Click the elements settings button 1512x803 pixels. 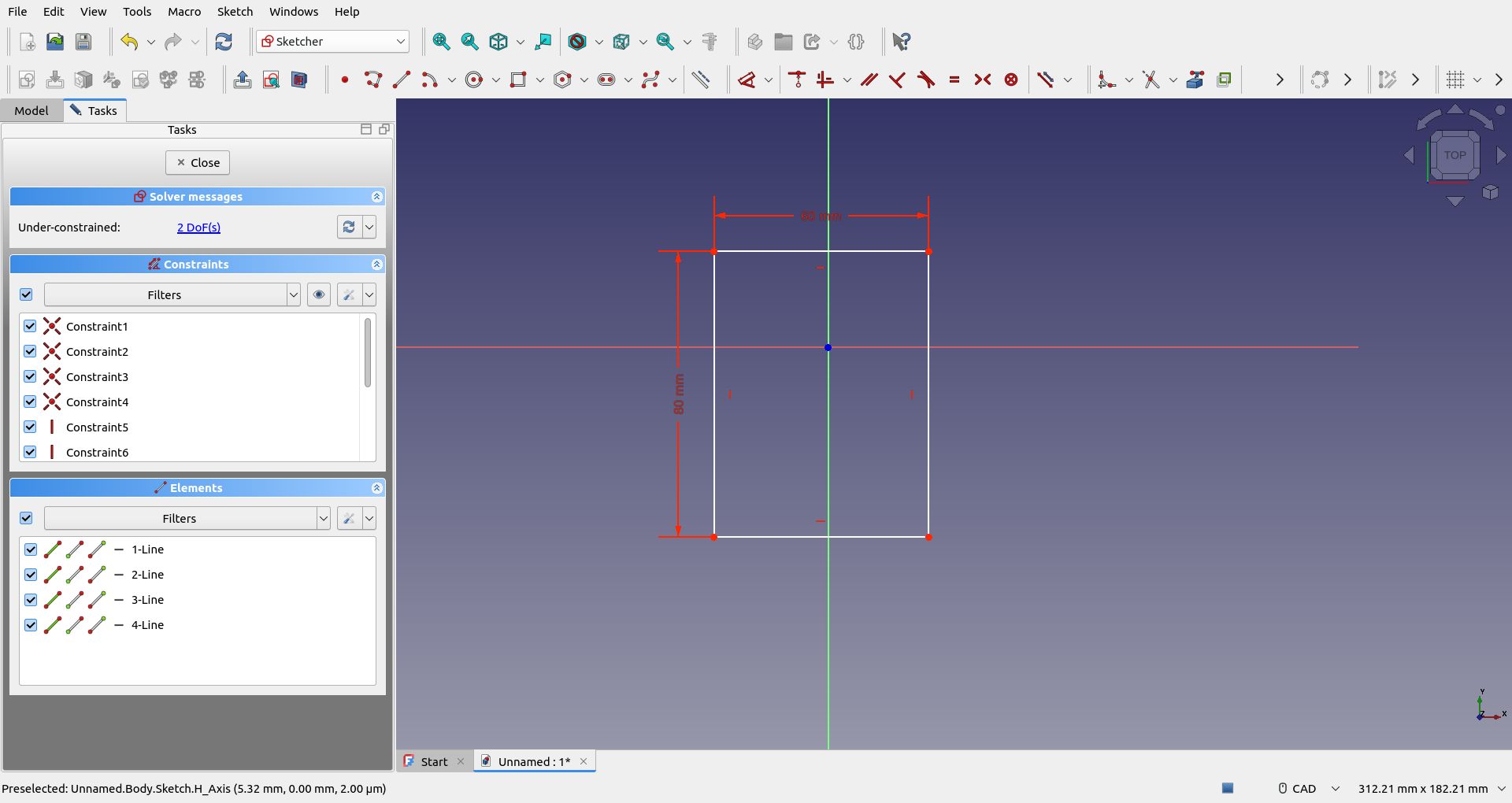pyautogui.click(x=349, y=518)
